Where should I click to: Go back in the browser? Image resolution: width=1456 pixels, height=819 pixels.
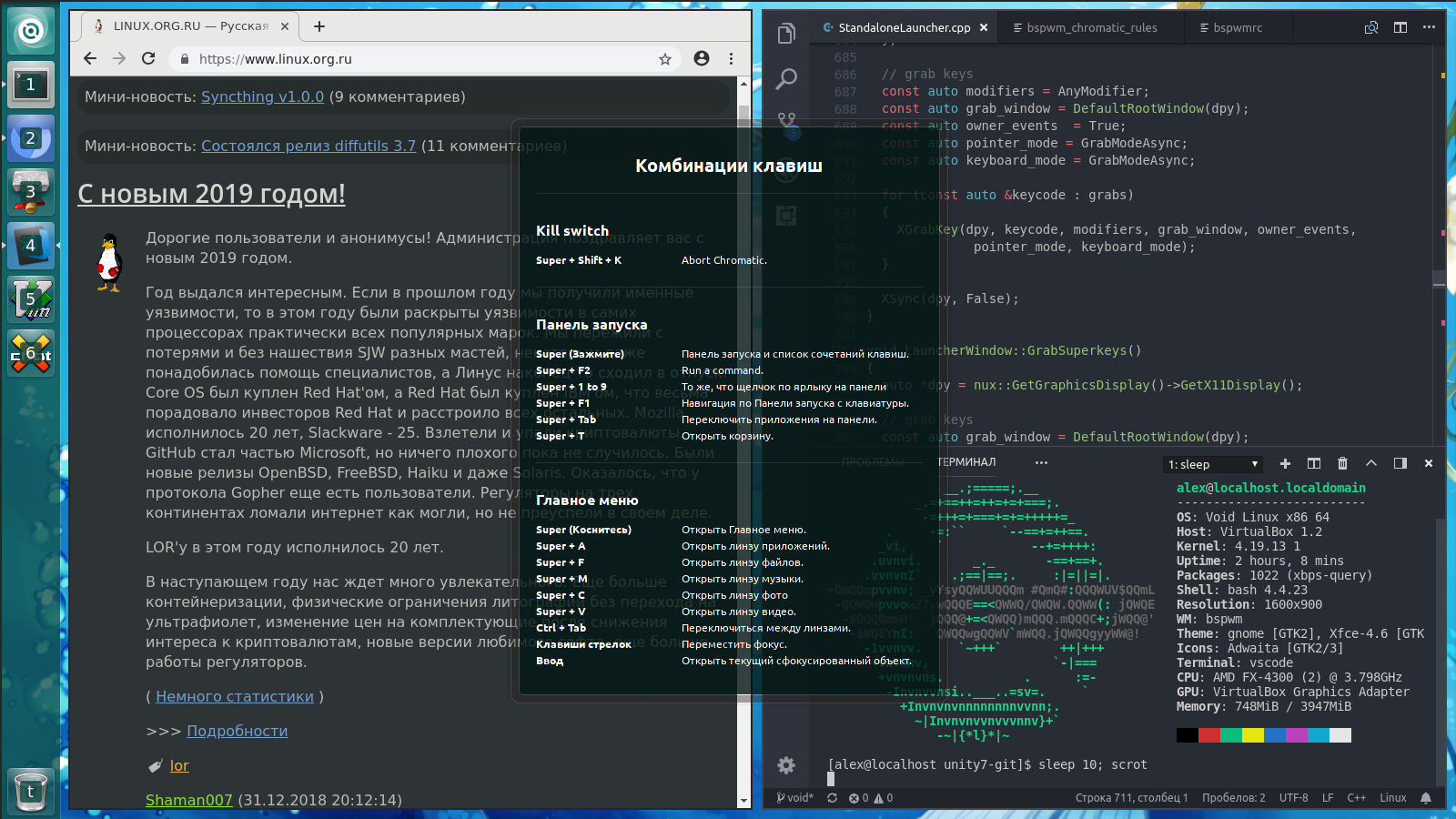[x=89, y=58]
